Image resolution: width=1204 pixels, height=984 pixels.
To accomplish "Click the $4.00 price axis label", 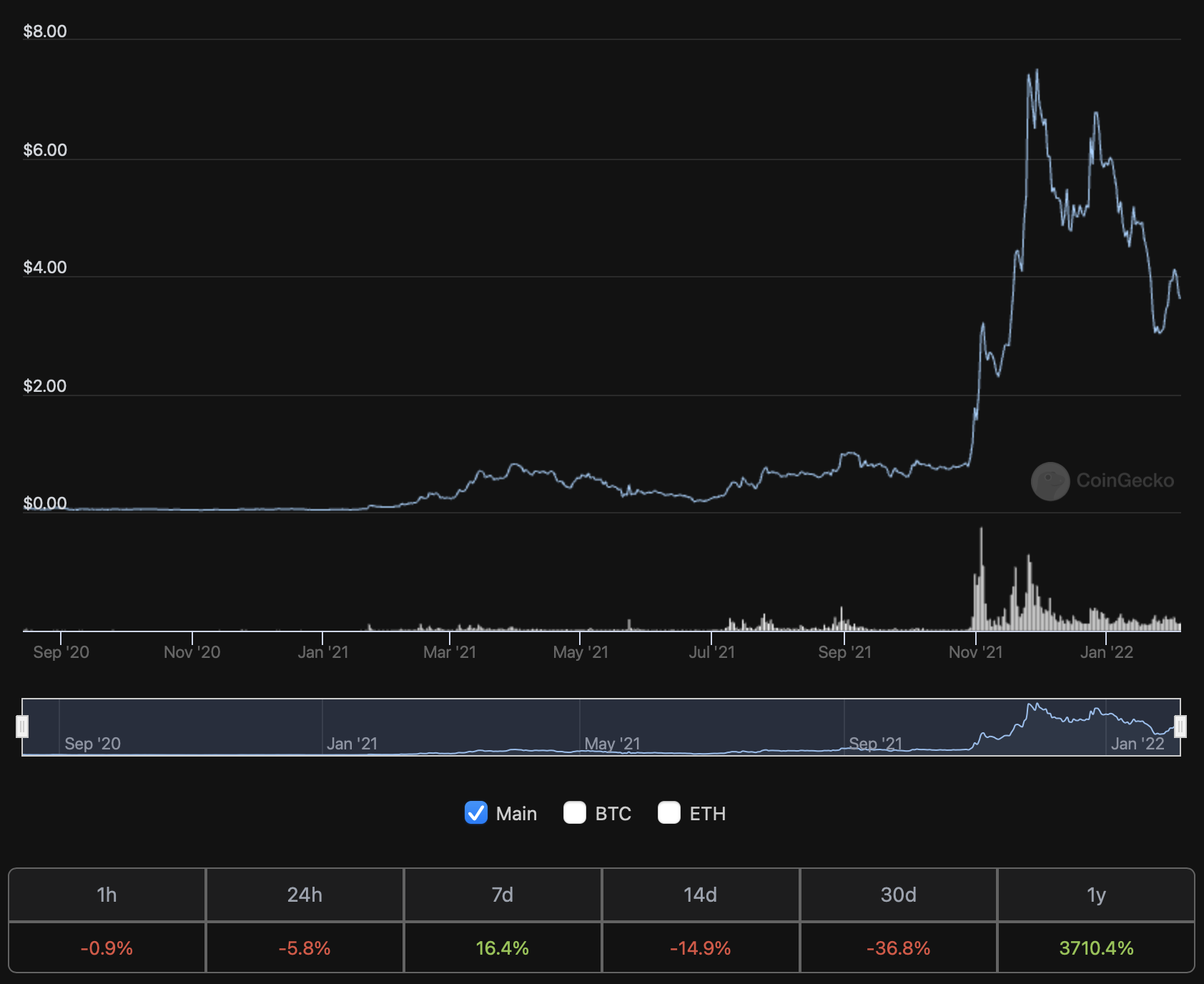I will 45,267.
